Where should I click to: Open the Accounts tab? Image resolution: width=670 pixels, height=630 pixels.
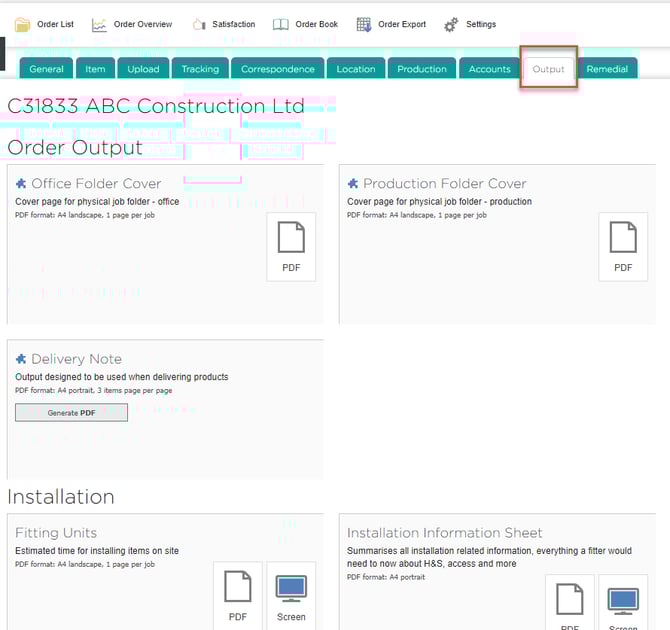click(490, 69)
